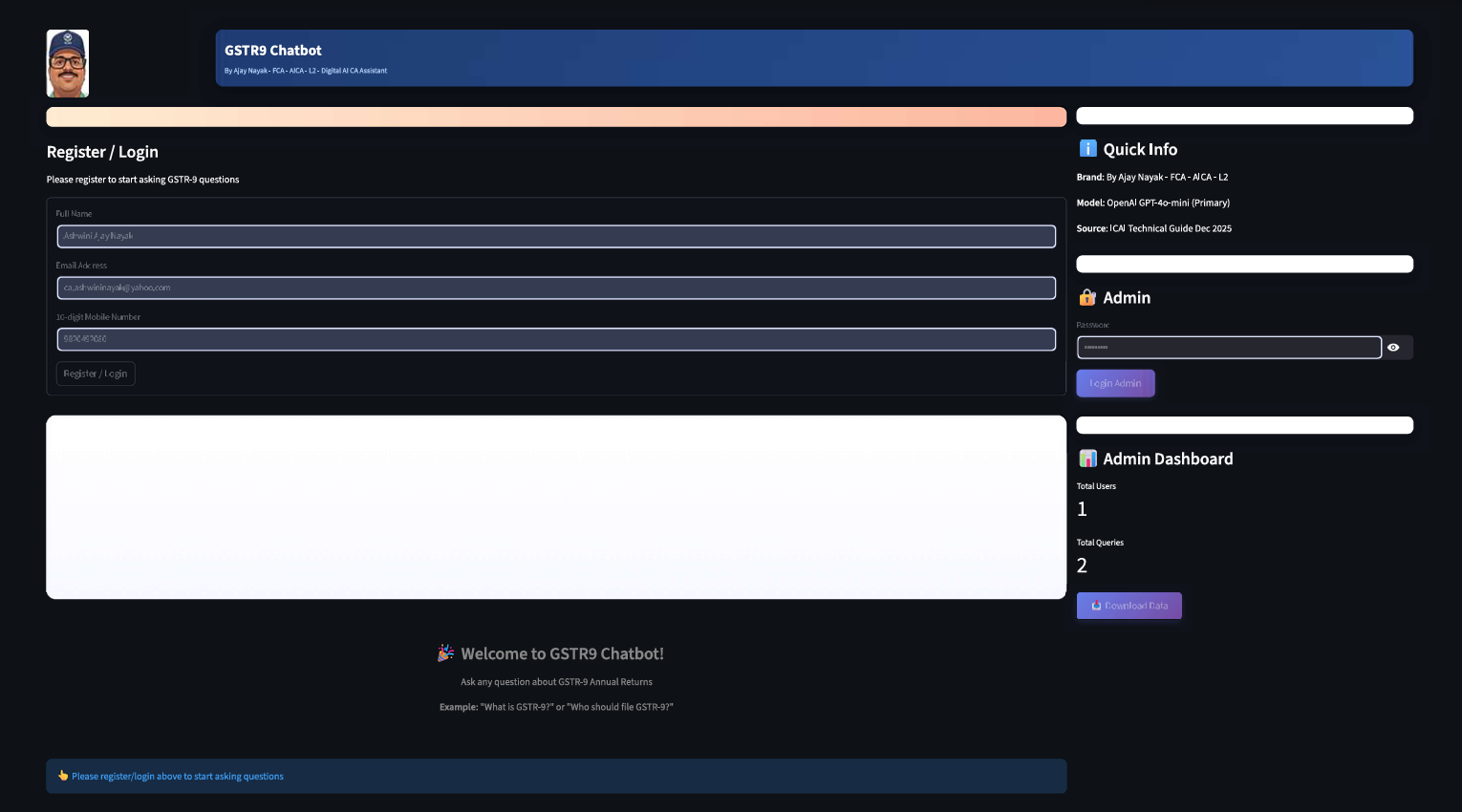The height and width of the screenshot is (812, 1462).
Task: Click the blue 'Please register/login above' notice
Action: (x=556, y=776)
